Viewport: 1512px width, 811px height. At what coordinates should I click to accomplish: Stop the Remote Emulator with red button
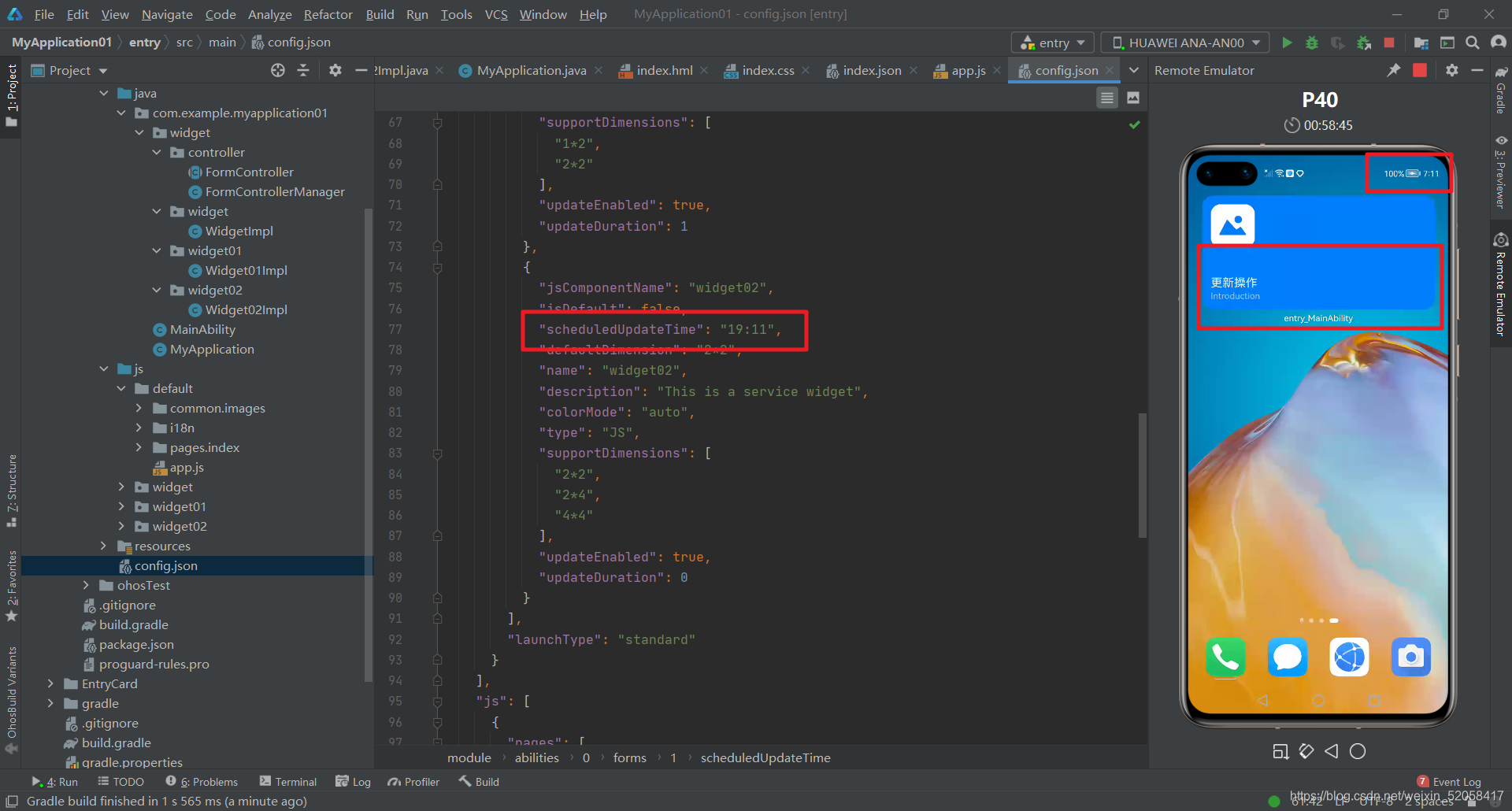pyautogui.click(x=1420, y=70)
